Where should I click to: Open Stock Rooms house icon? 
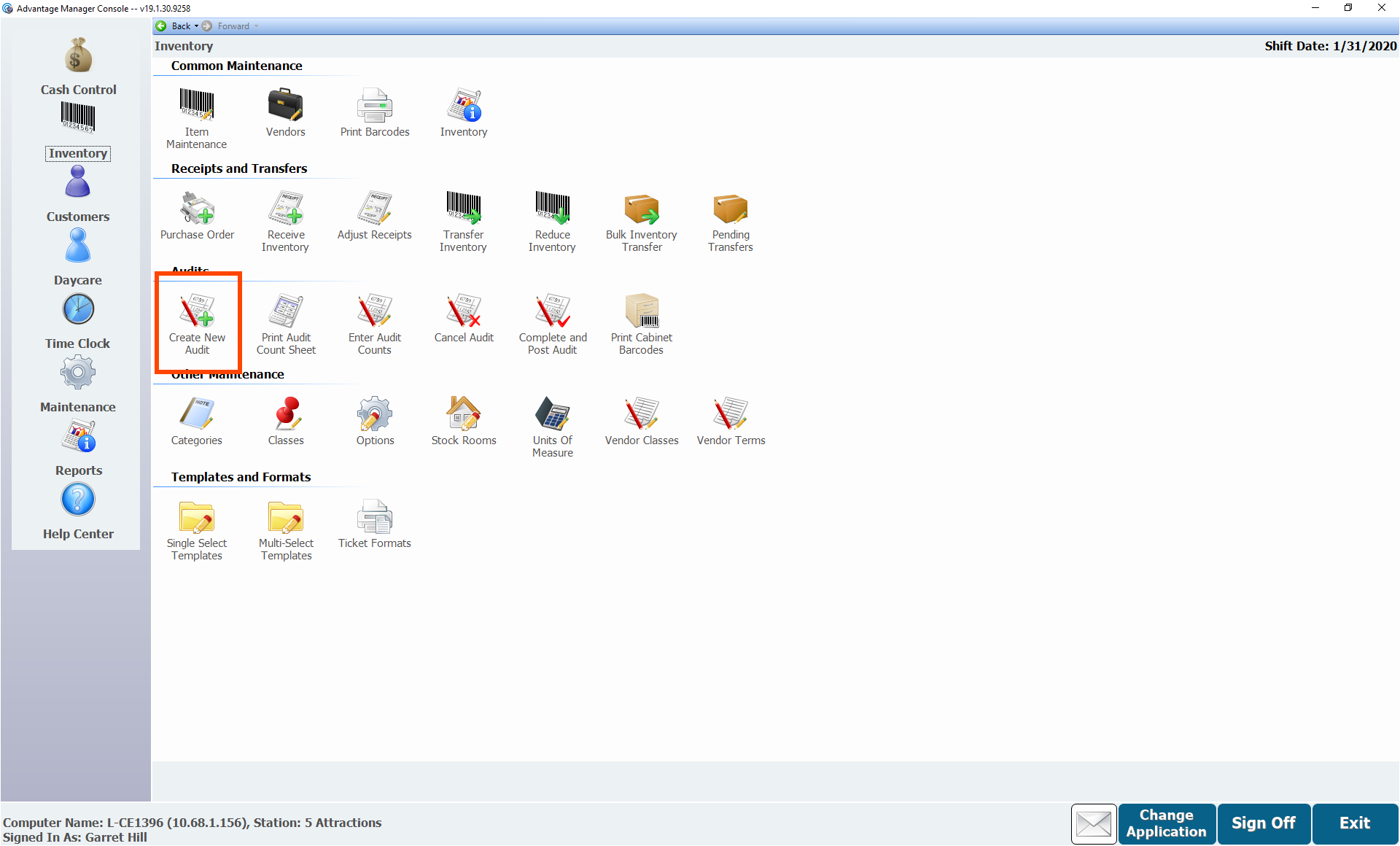pyautogui.click(x=463, y=414)
